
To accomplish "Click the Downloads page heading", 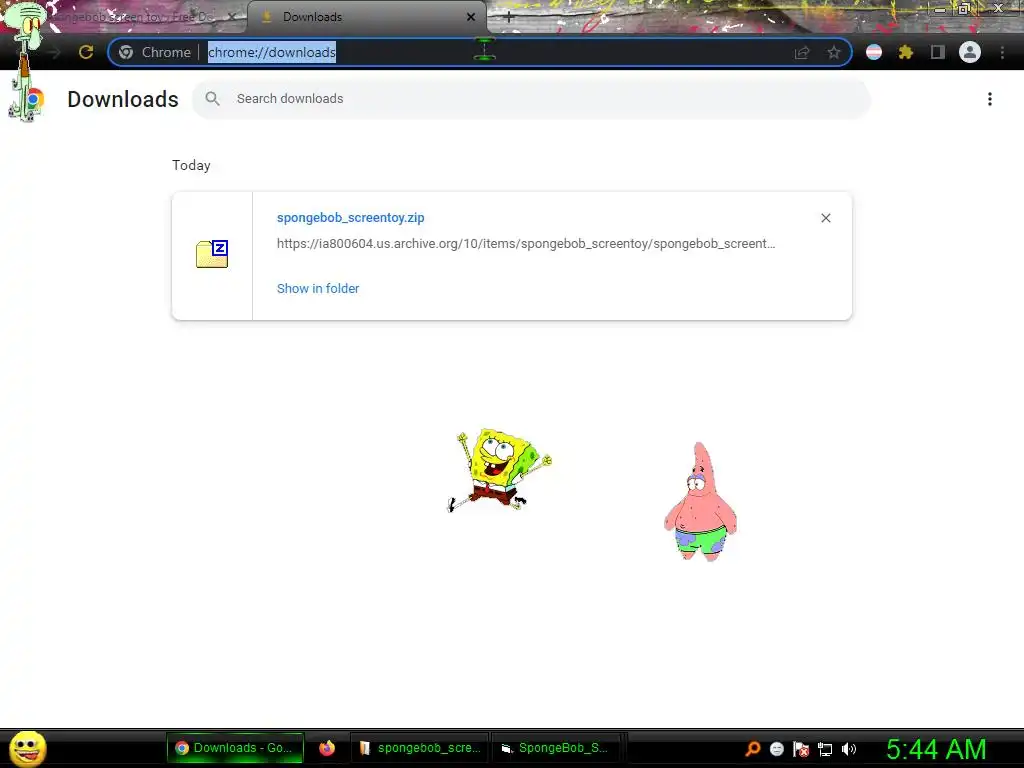I will tap(123, 99).
